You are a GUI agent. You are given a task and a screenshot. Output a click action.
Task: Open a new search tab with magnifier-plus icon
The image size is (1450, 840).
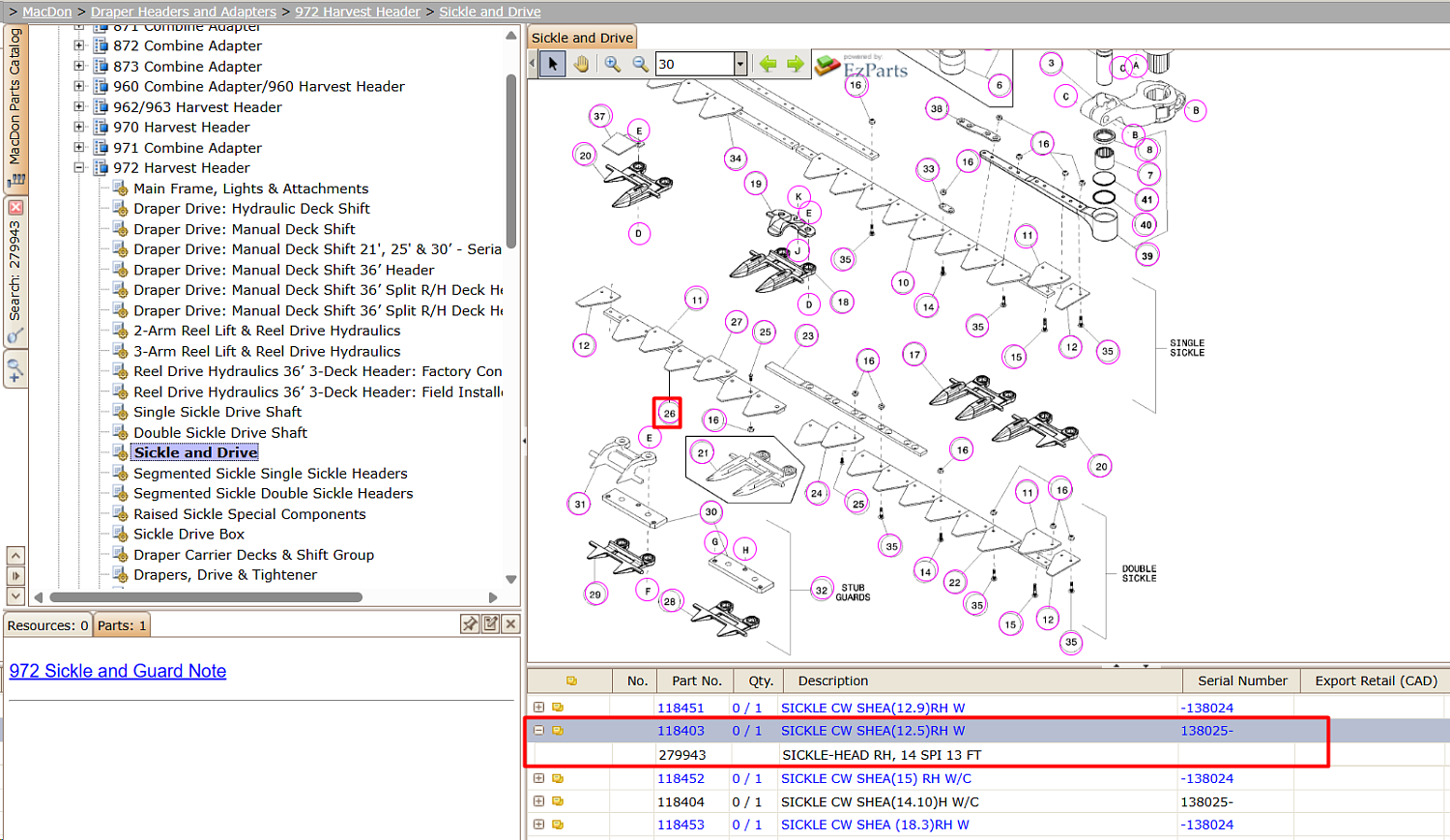click(x=15, y=369)
